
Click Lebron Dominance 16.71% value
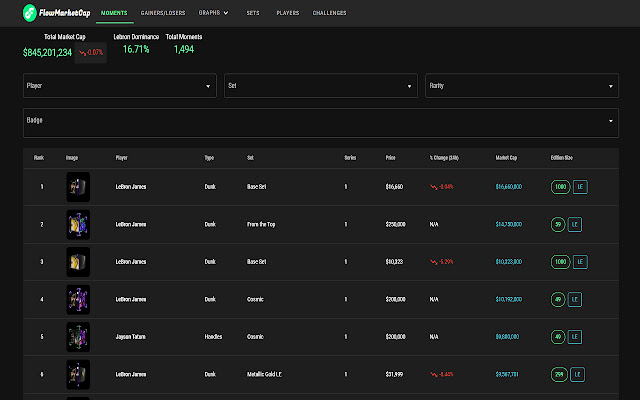[x=136, y=49]
